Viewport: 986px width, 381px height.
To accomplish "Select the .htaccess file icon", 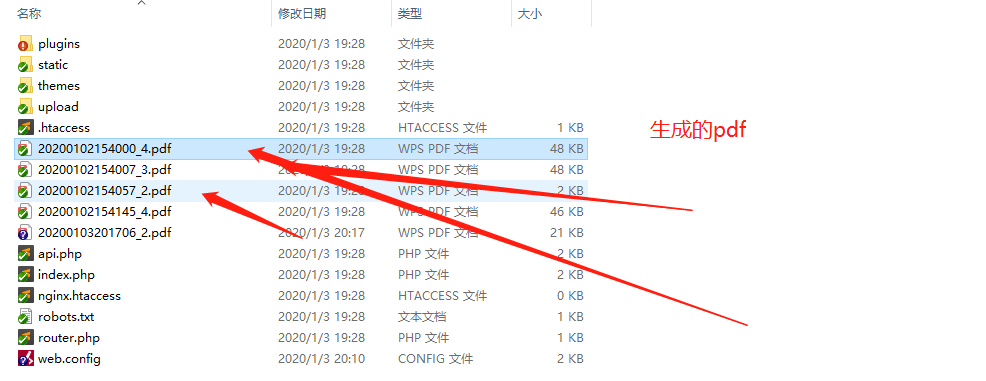I will (25, 128).
